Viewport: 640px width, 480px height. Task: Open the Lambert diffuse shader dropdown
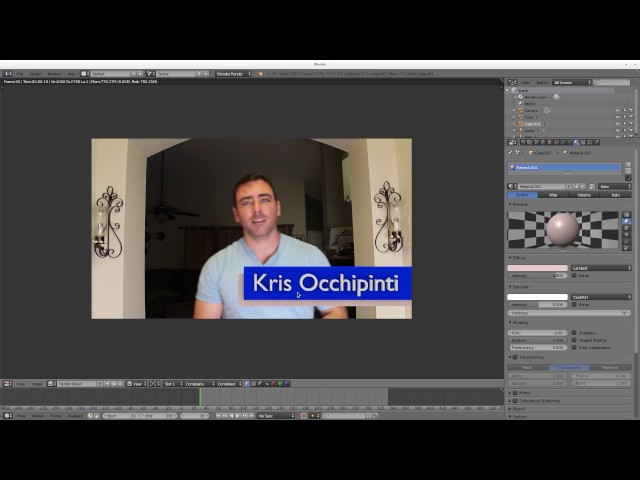point(601,268)
